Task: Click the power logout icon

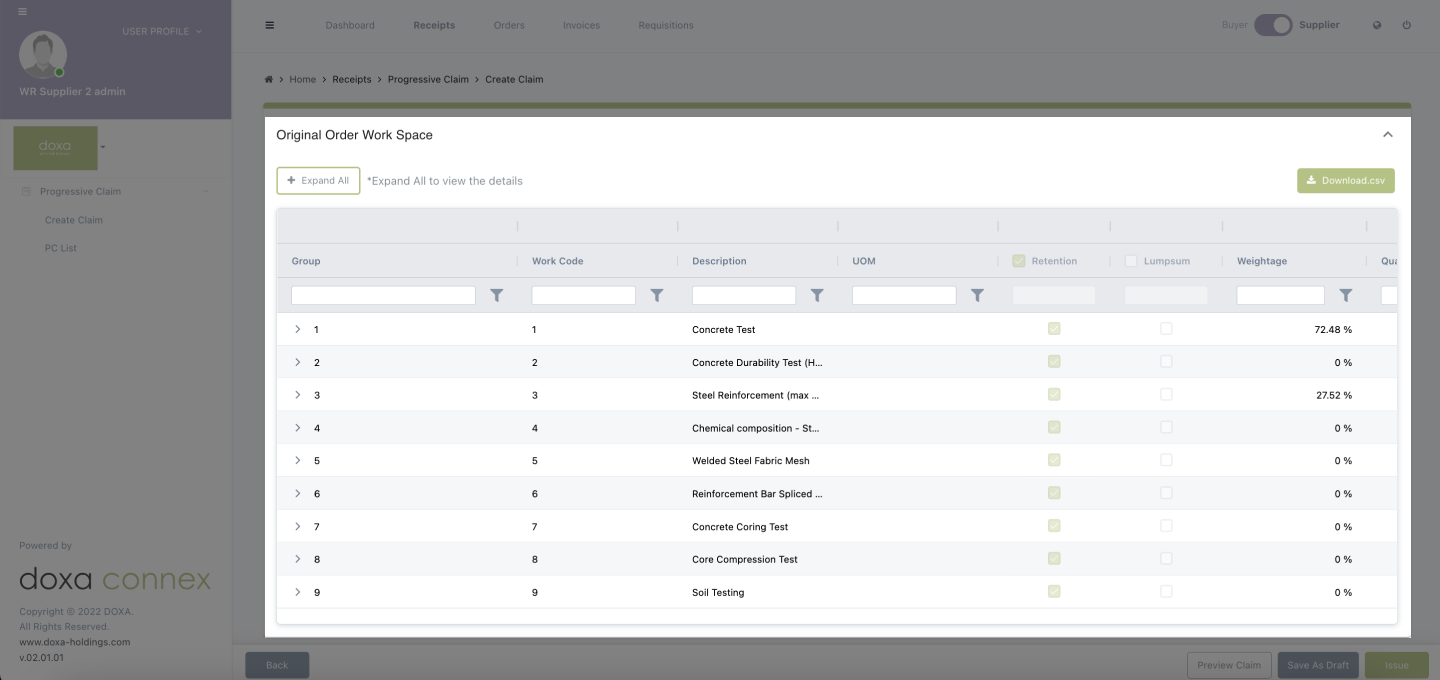Action: (x=1406, y=26)
